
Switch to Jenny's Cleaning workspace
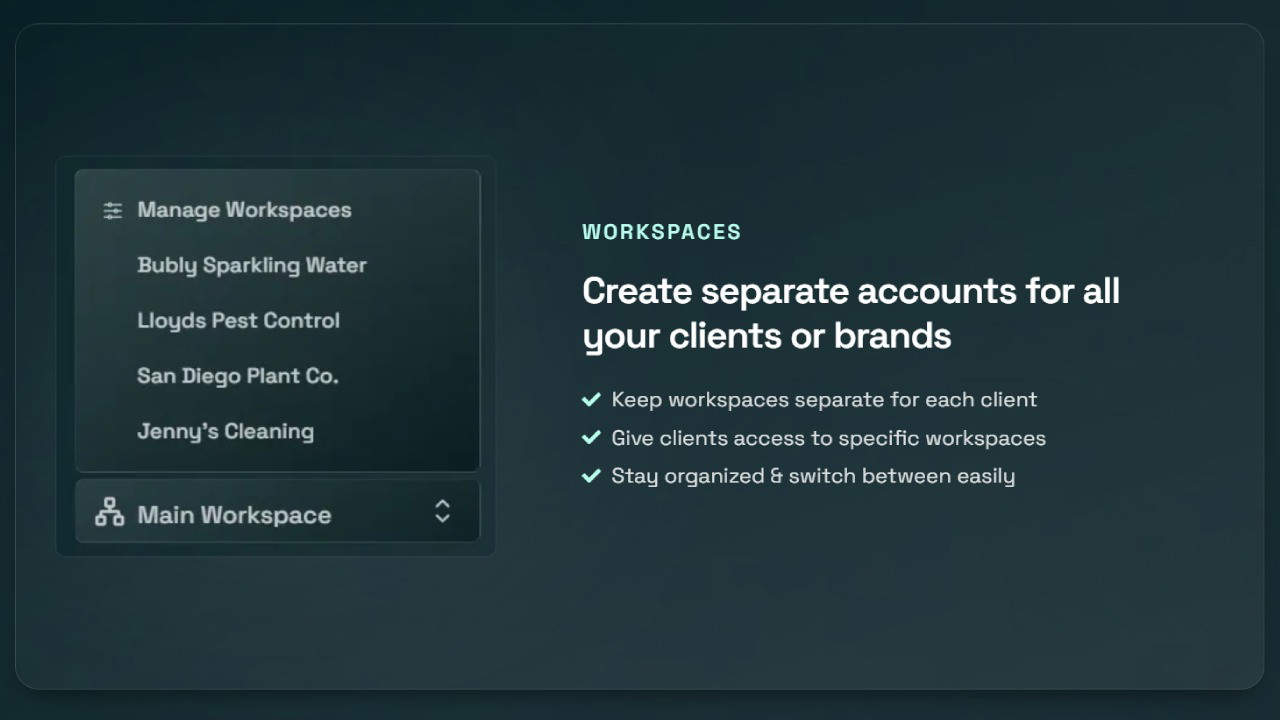pos(225,432)
